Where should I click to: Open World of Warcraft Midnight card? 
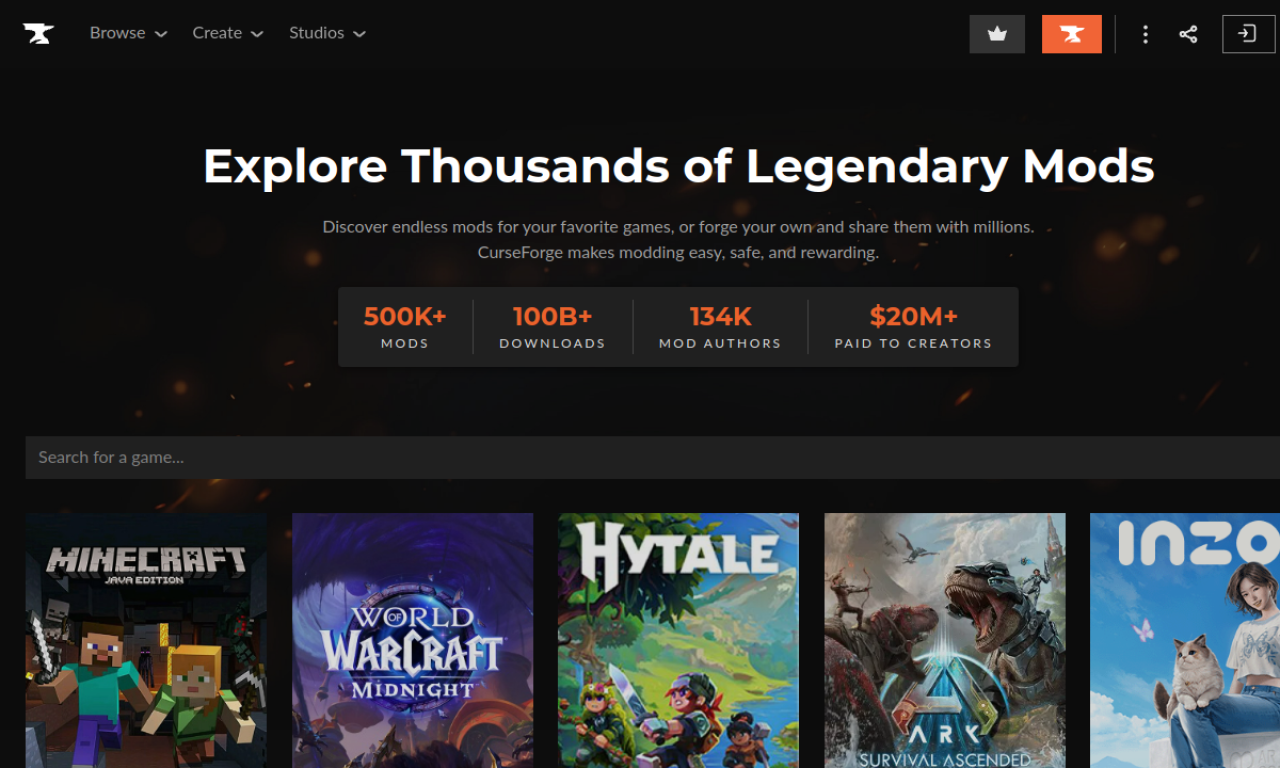(412, 640)
